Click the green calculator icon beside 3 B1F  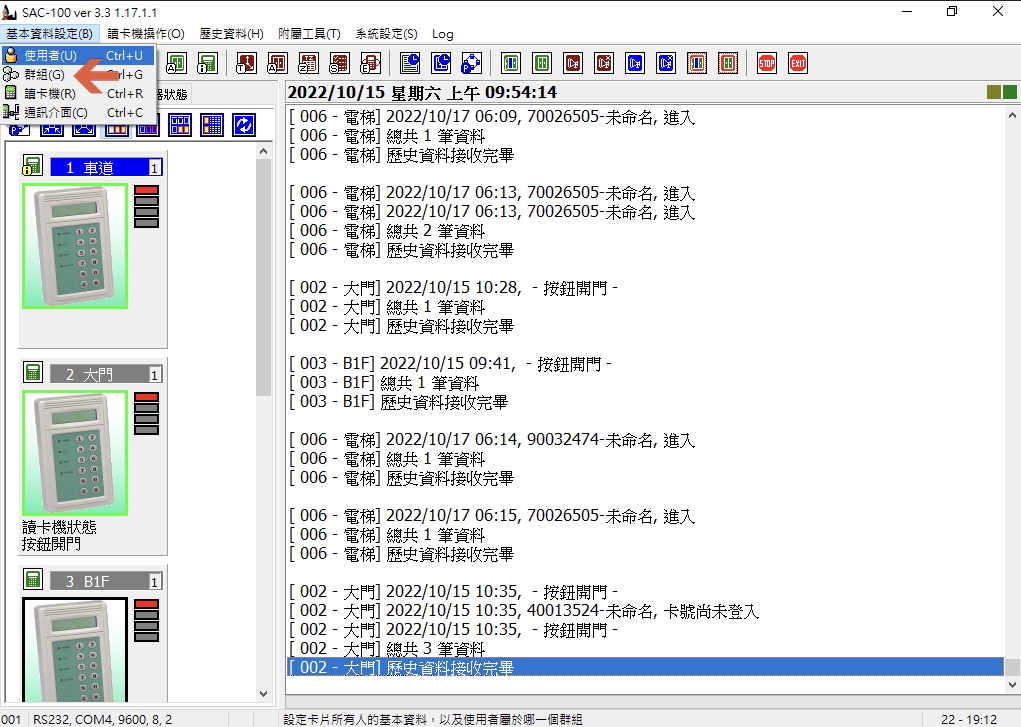point(33,578)
